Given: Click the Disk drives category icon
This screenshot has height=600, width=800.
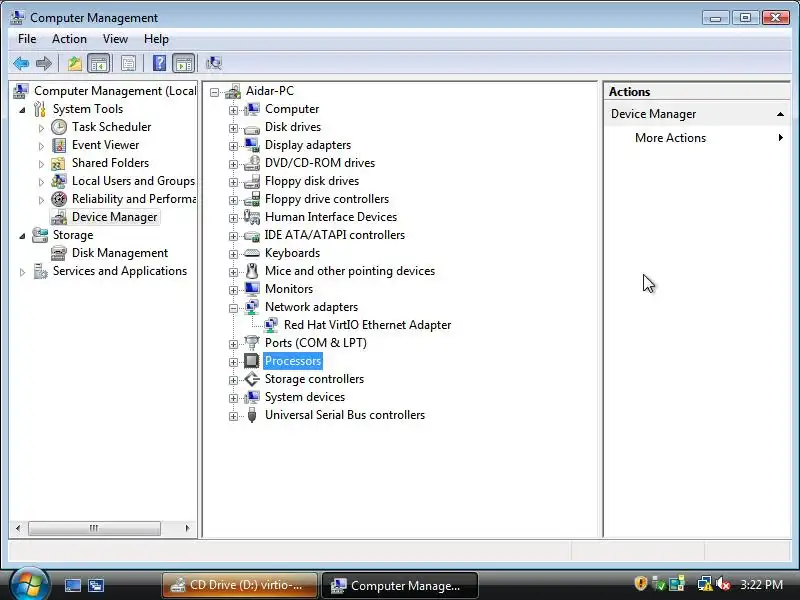Looking at the screenshot, I should [x=252, y=128].
